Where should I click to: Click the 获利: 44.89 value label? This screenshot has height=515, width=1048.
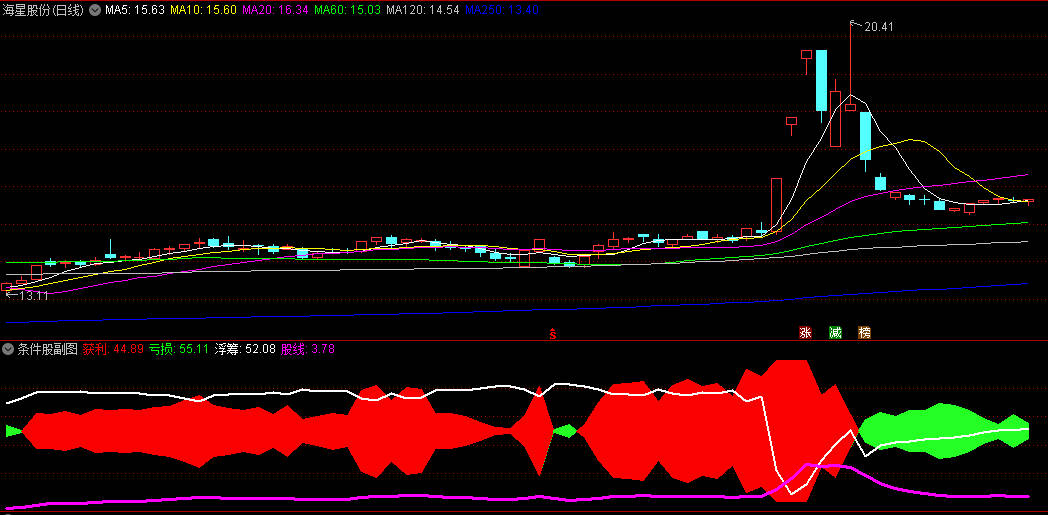coord(113,349)
